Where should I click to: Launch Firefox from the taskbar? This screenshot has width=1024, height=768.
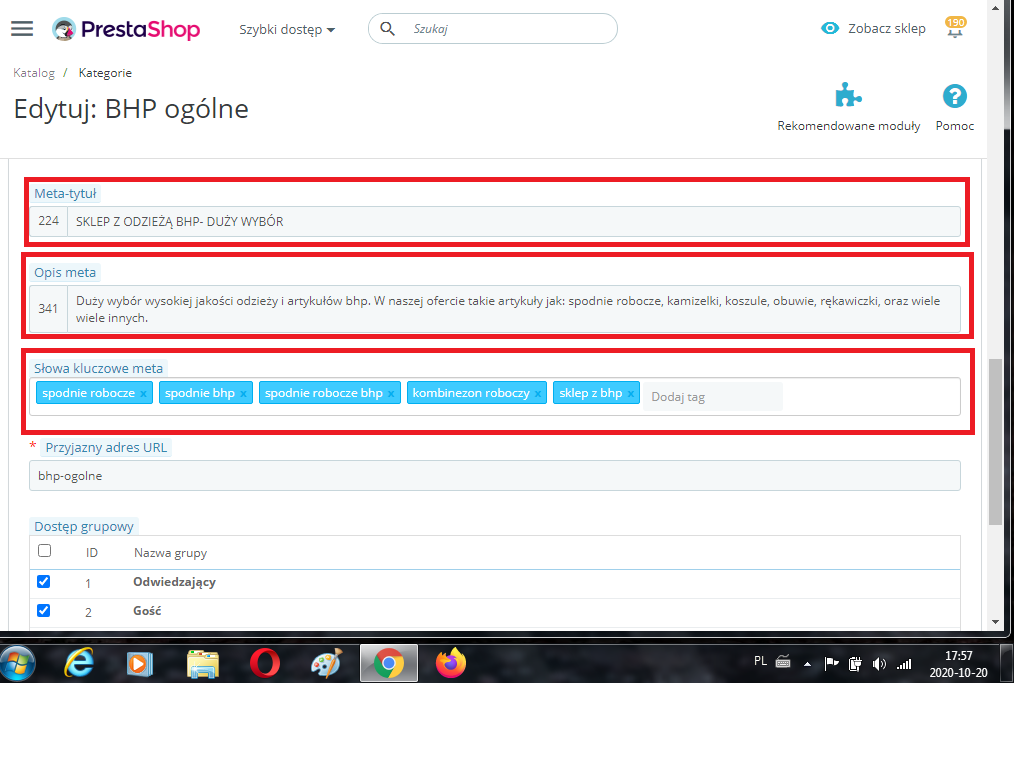[451, 664]
